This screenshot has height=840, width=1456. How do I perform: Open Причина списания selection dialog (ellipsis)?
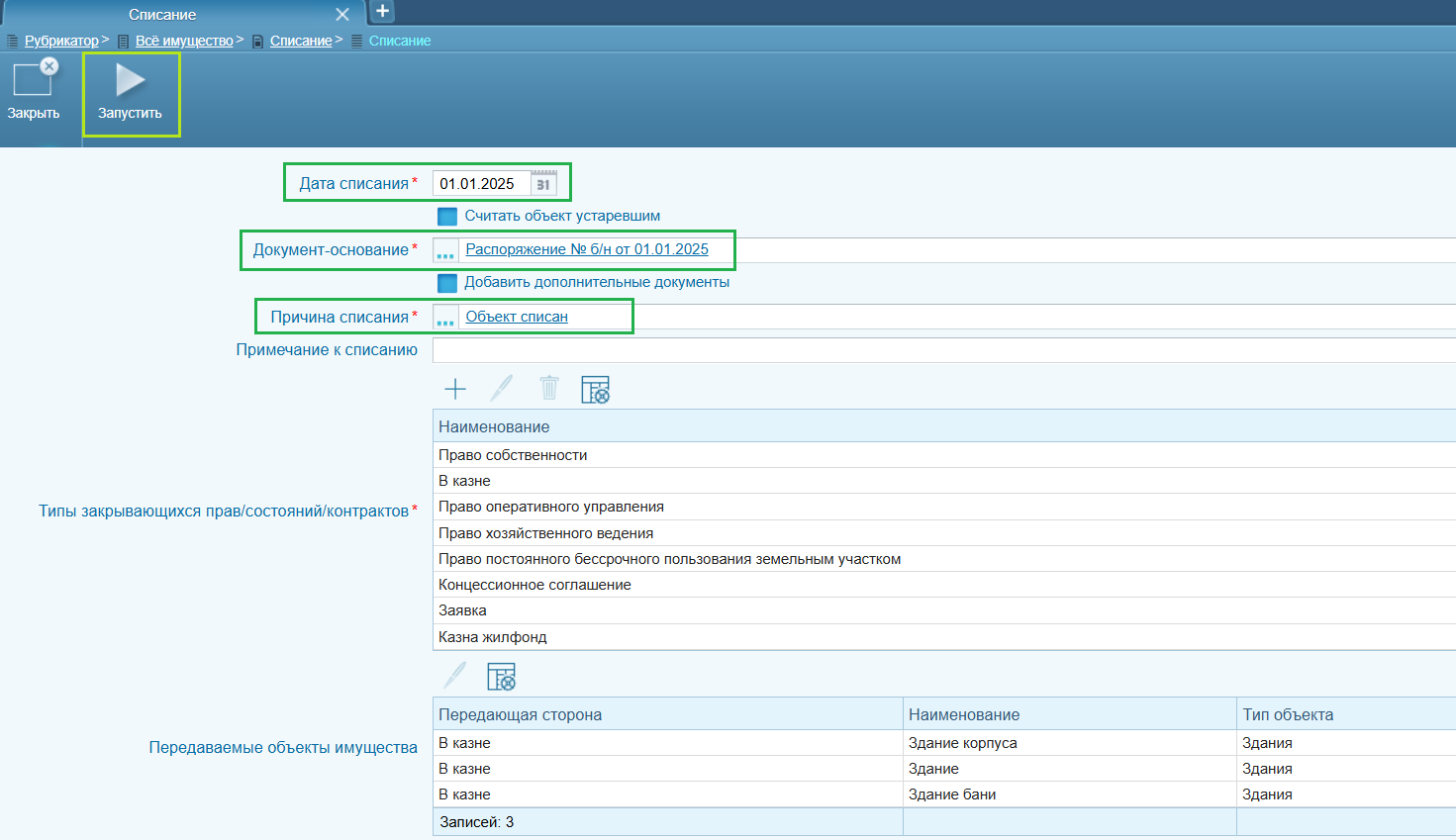tap(445, 318)
